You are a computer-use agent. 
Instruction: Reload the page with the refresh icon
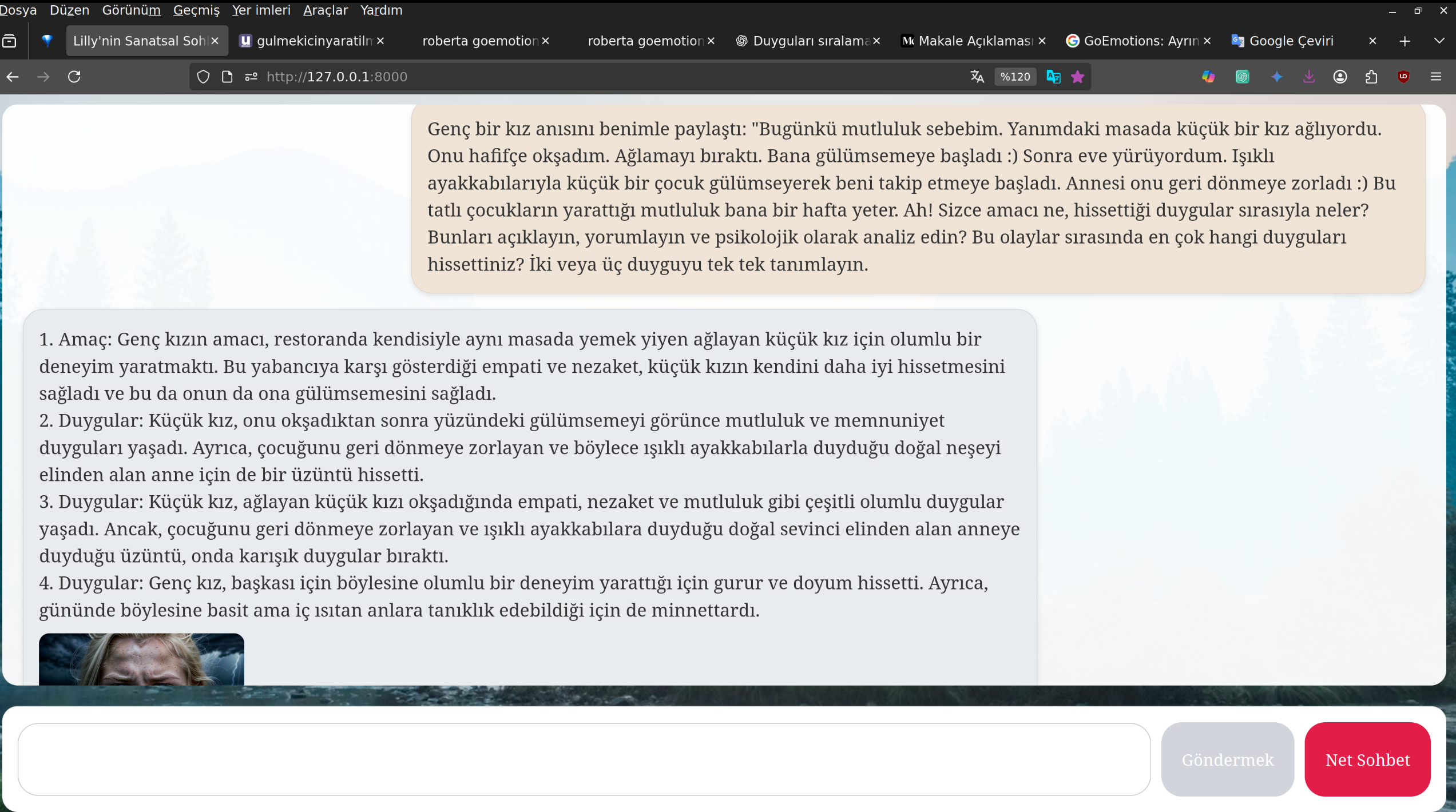click(x=74, y=77)
